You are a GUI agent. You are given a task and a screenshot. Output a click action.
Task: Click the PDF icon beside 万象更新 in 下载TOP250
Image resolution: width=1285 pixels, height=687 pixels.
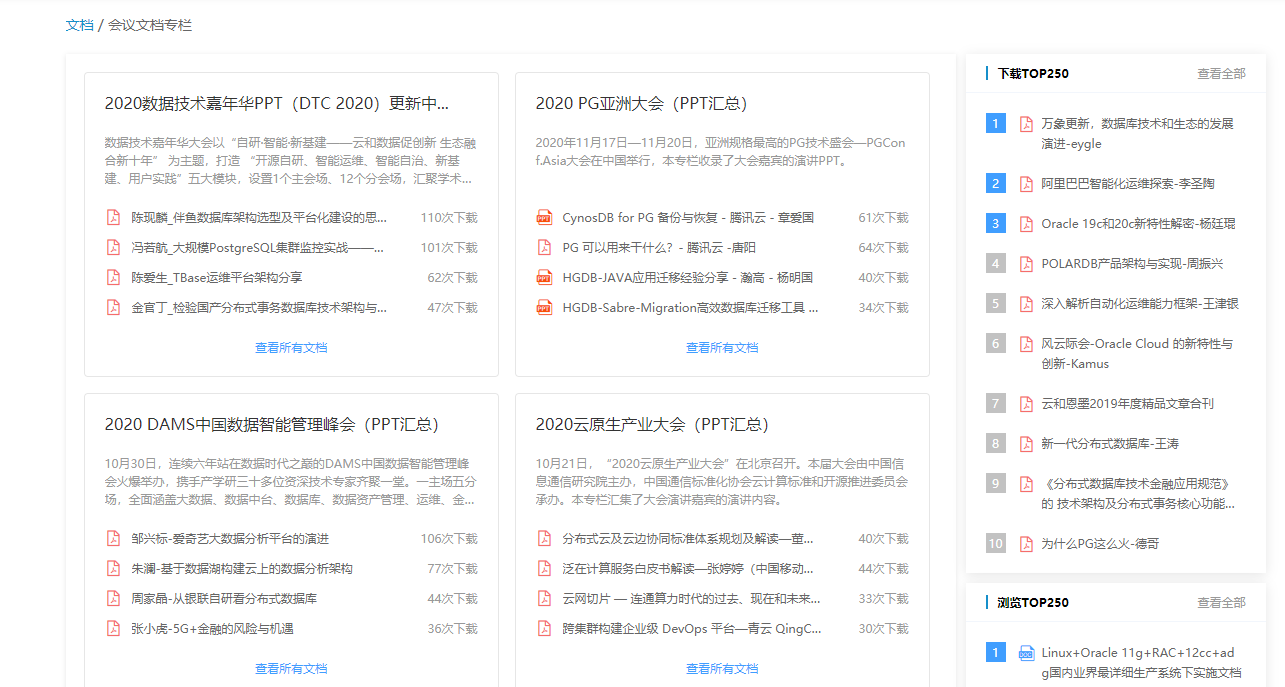pyautogui.click(x=1026, y=123)
